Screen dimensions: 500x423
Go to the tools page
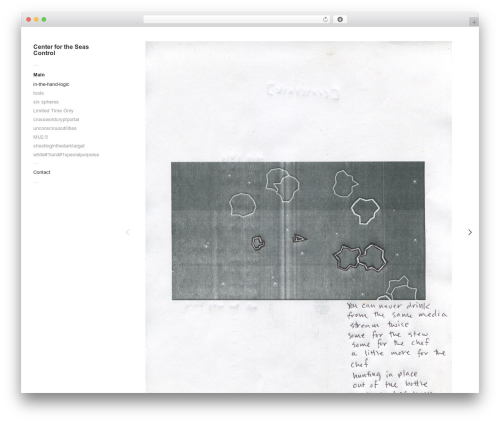click(x=38, y=93)
